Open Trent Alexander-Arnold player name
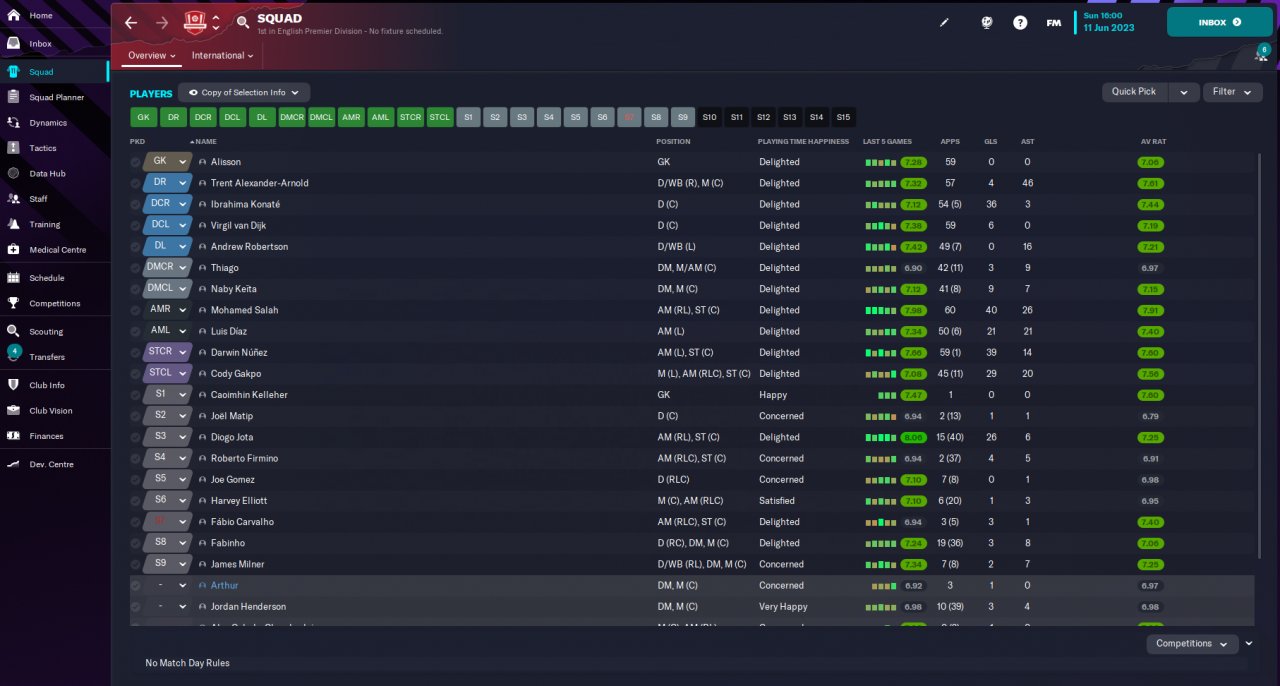The width and height of the screenshot is (1280, 686). pos(259,183)
